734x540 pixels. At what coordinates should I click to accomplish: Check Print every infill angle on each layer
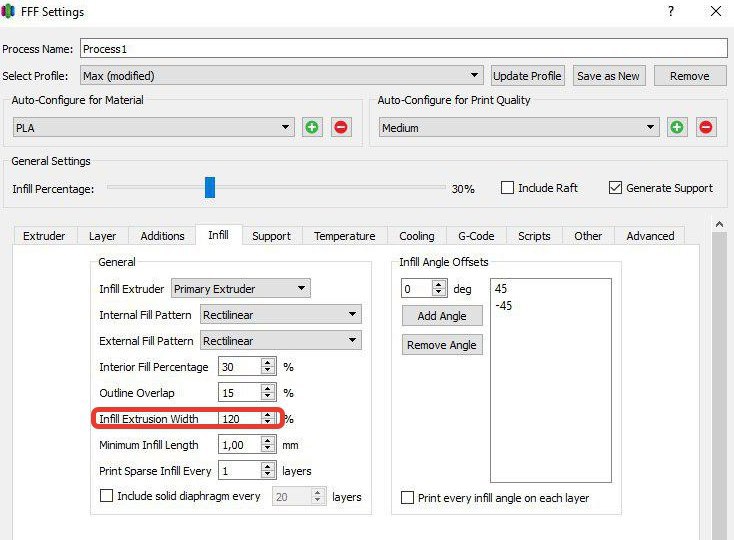(x=407, y=497)
